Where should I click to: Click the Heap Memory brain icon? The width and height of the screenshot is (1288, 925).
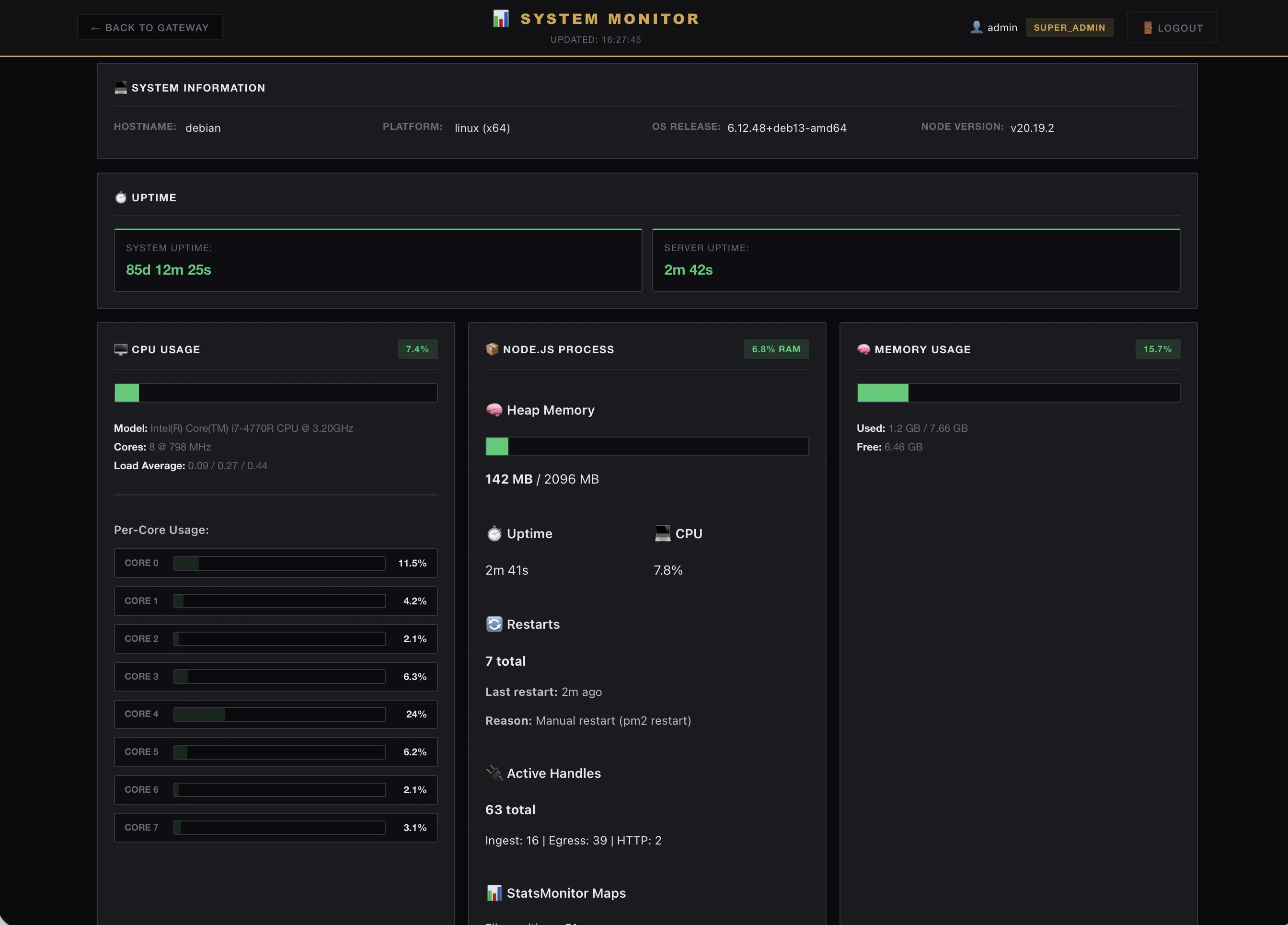[x=494, y=410]
